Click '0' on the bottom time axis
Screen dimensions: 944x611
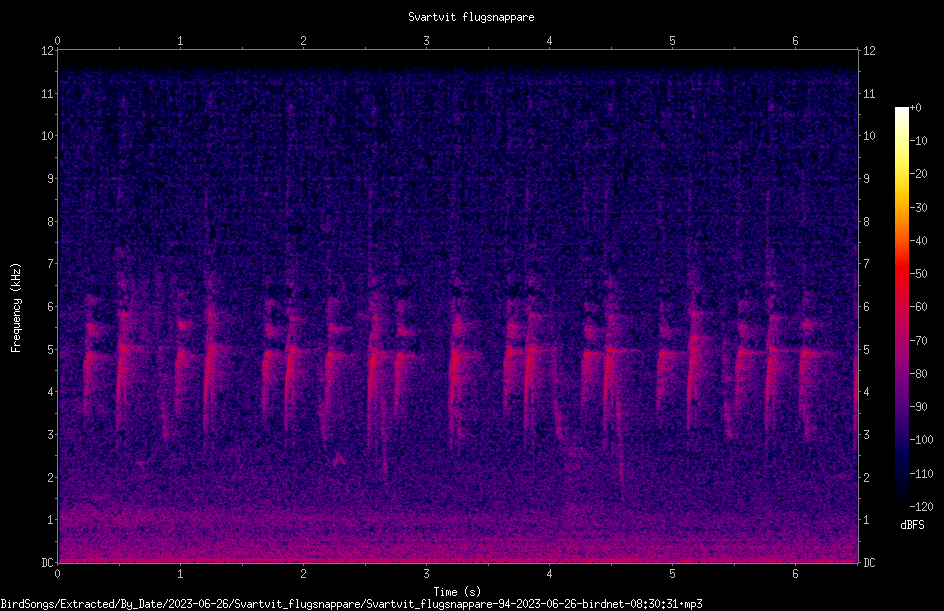[x=57, y=574]
